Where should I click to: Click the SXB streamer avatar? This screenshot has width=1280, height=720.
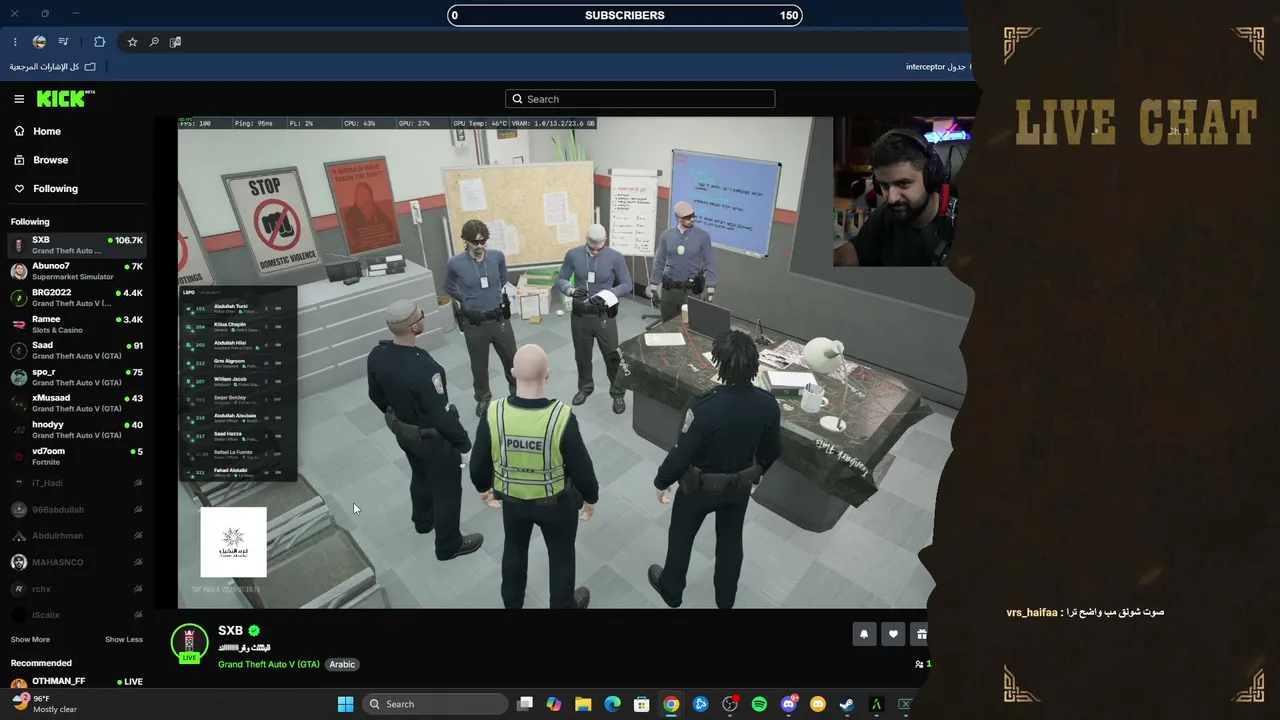click(x=190, y=642)
